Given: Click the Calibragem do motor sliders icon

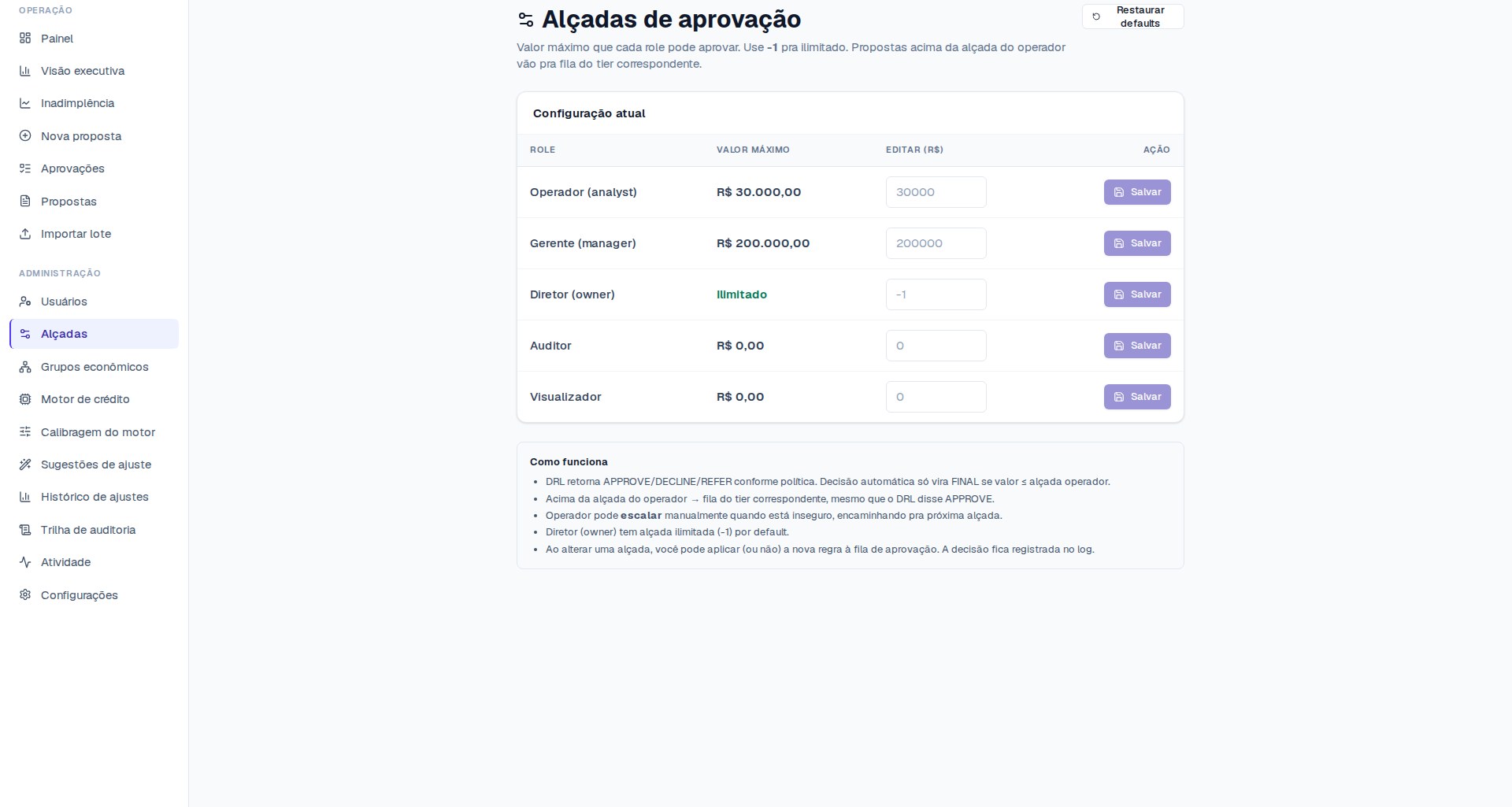Looking at the screenshot, I should pyautogui.click(x=25, y=431).
